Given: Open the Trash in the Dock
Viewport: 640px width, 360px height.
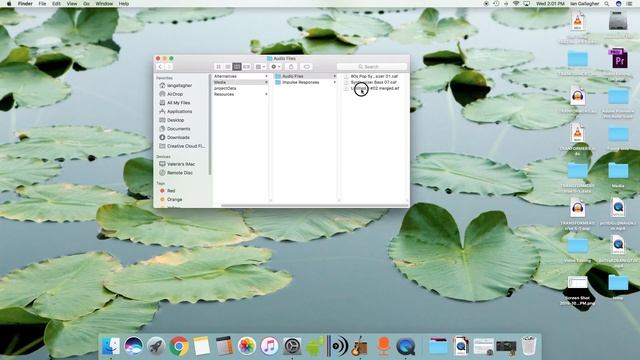Looking at the screenshot, I should click(x=529, y=346).
